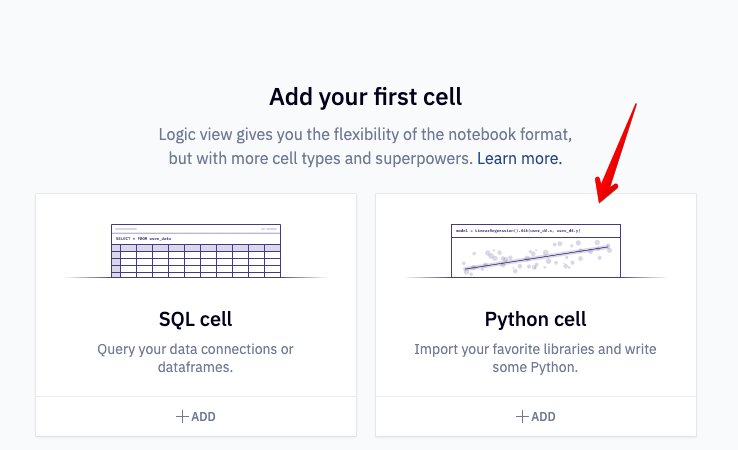738x450 pixels.
Task: Add a SQL cell with ADD button
Action: pyautogui.click(x=196, y=417)
